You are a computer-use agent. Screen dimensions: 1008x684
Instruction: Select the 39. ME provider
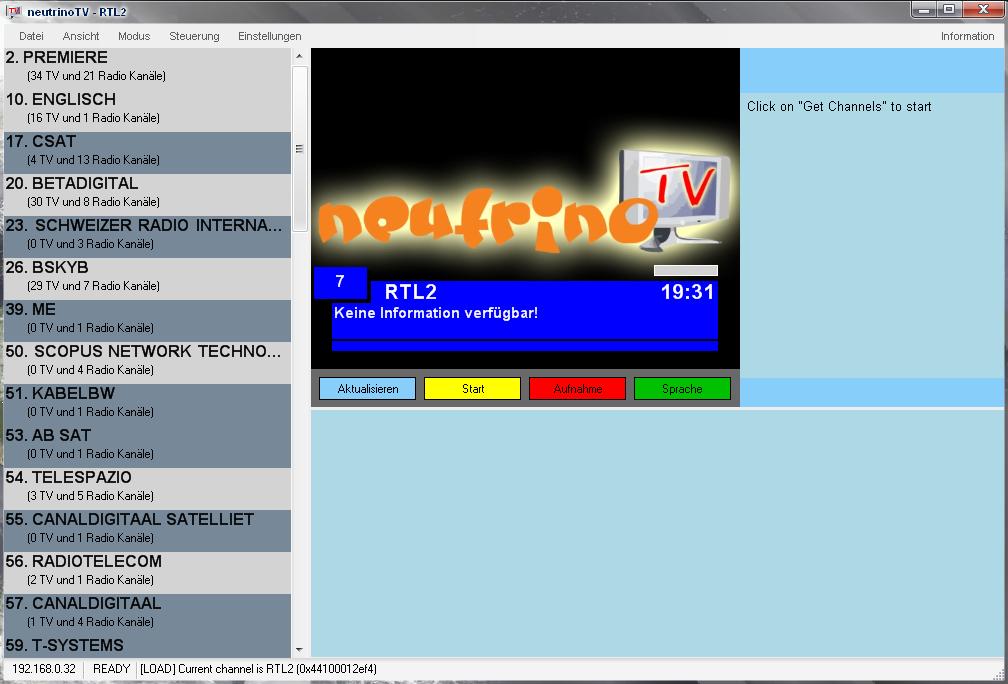147,321
